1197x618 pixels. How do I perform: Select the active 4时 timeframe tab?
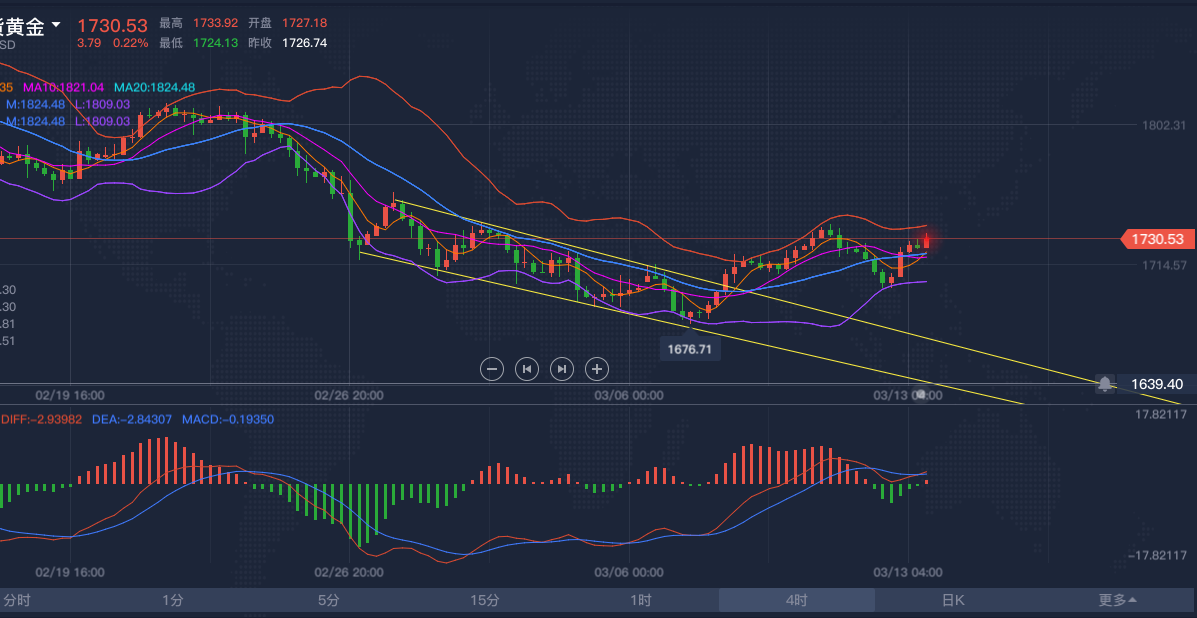797,600
